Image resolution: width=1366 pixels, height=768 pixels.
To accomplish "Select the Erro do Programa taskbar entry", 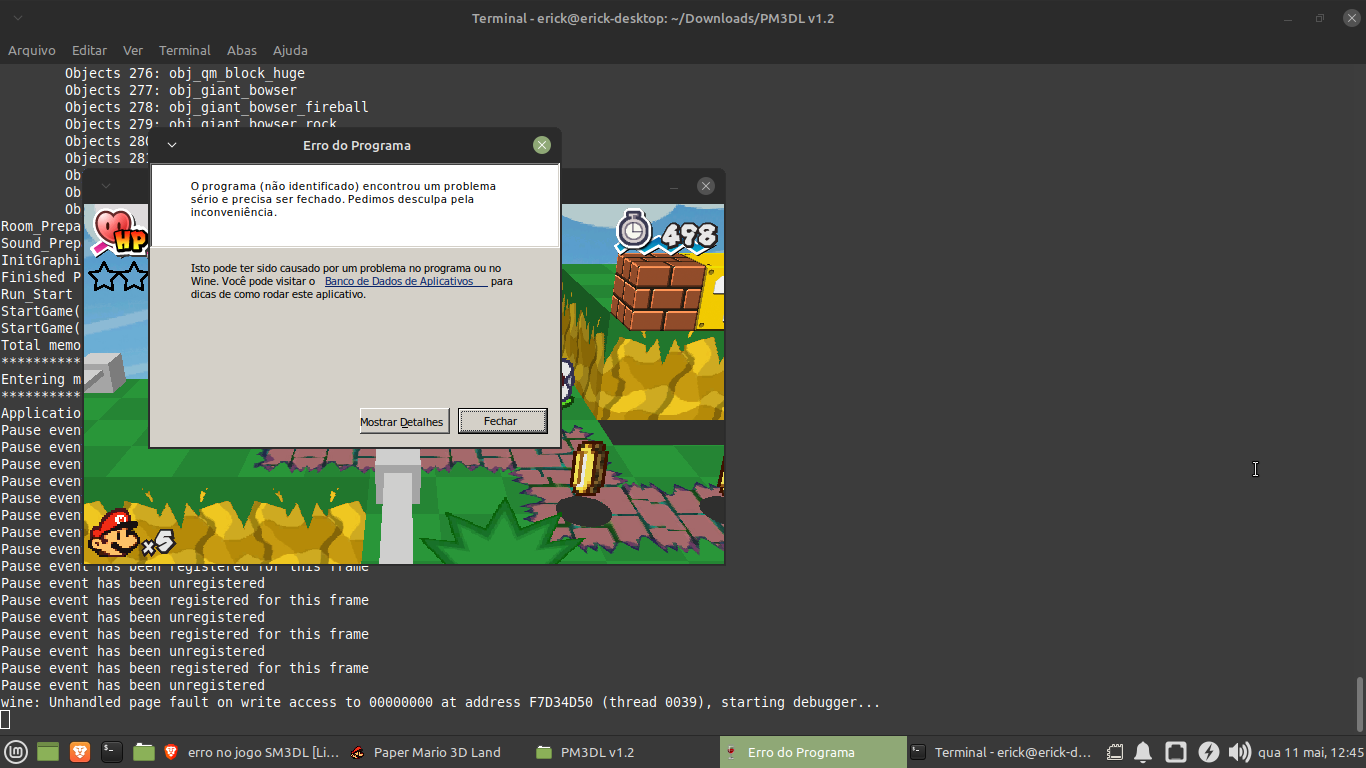I will pos(812,752).
